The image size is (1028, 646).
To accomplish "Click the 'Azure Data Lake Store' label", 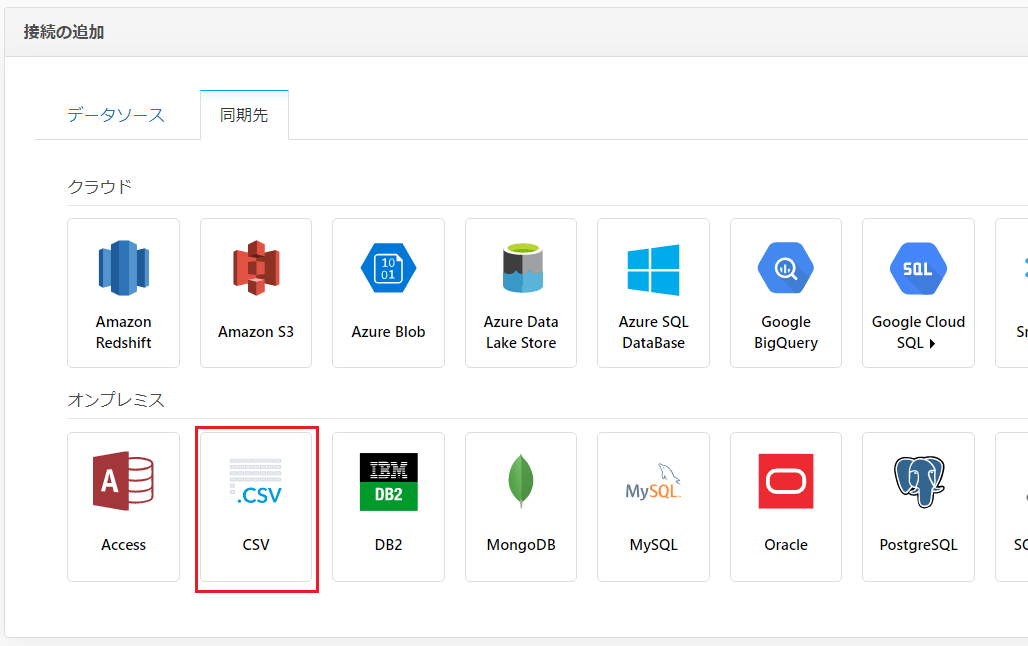I will (521, 333).
